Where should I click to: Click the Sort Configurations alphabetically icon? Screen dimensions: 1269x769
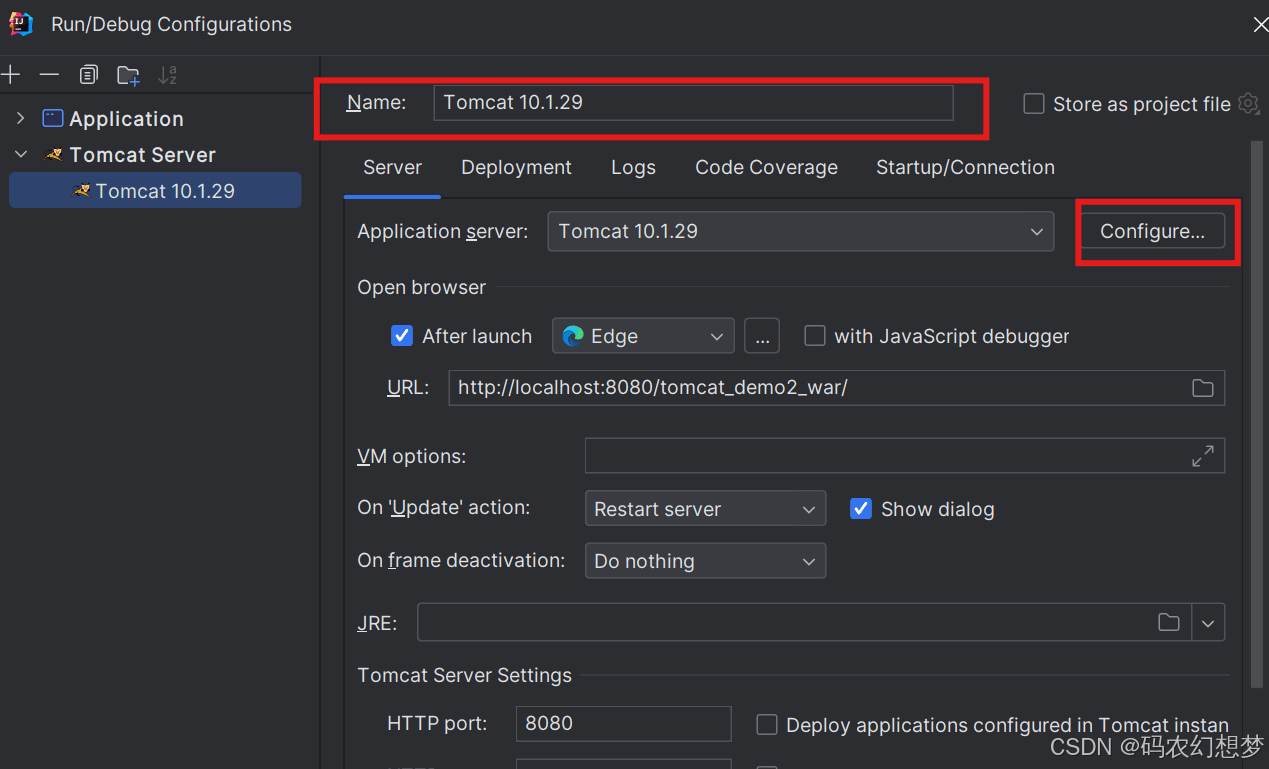pos(167,75)
